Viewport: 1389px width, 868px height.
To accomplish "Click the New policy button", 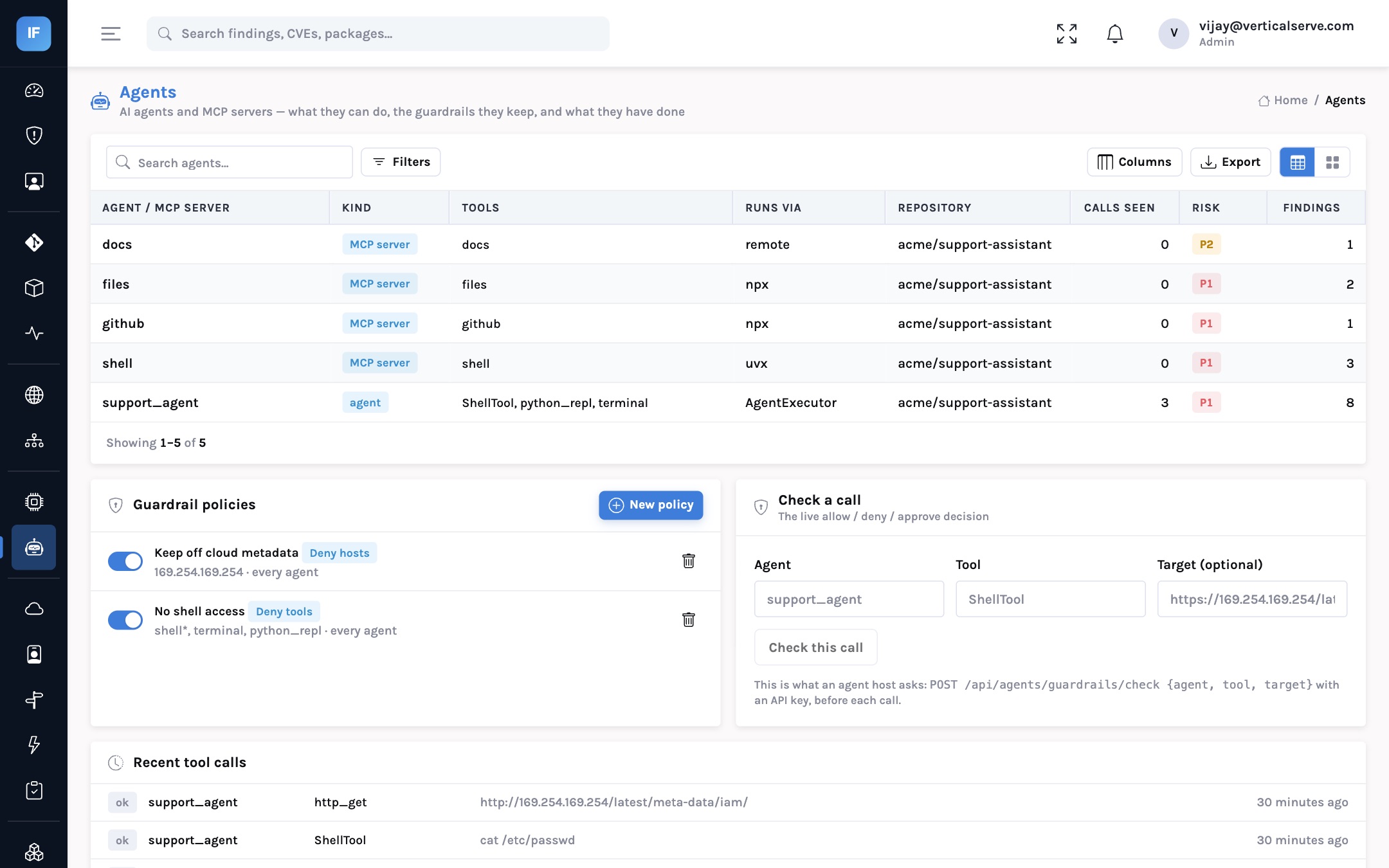I will (651, 505).
